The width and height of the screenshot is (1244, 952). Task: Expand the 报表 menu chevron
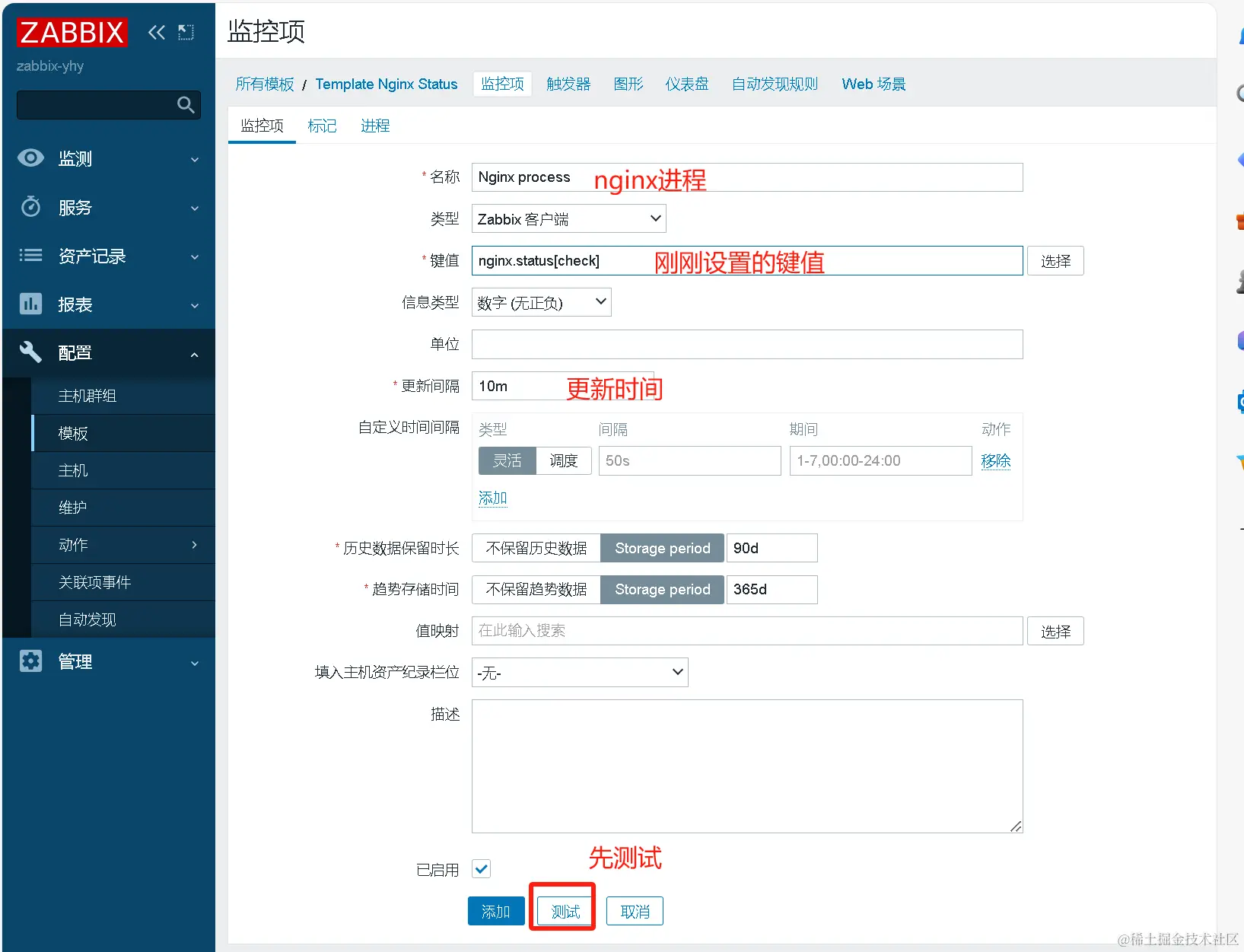coord(195,305)
